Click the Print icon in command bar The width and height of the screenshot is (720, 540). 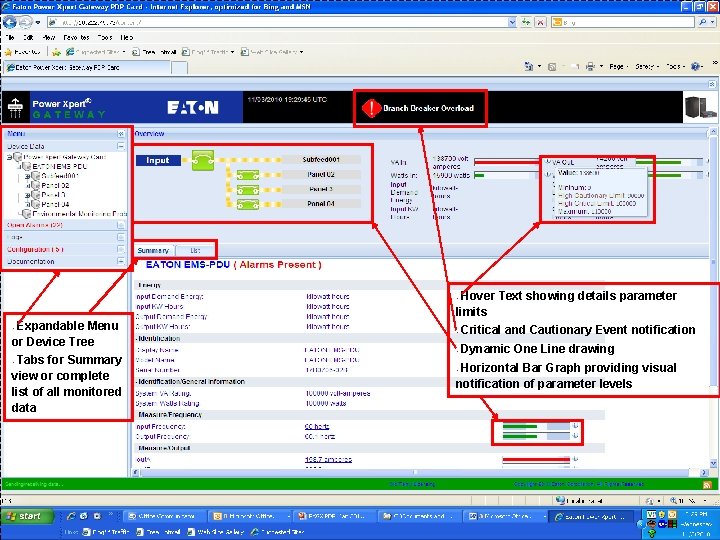[x=591, y=67]
